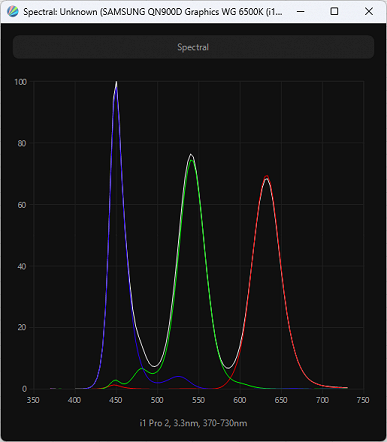This screenshot has width=387, height=442.
Task: Click the 'i1 Pro 2, 3.3nm, 370-730nm' caption
Action: 193,423
